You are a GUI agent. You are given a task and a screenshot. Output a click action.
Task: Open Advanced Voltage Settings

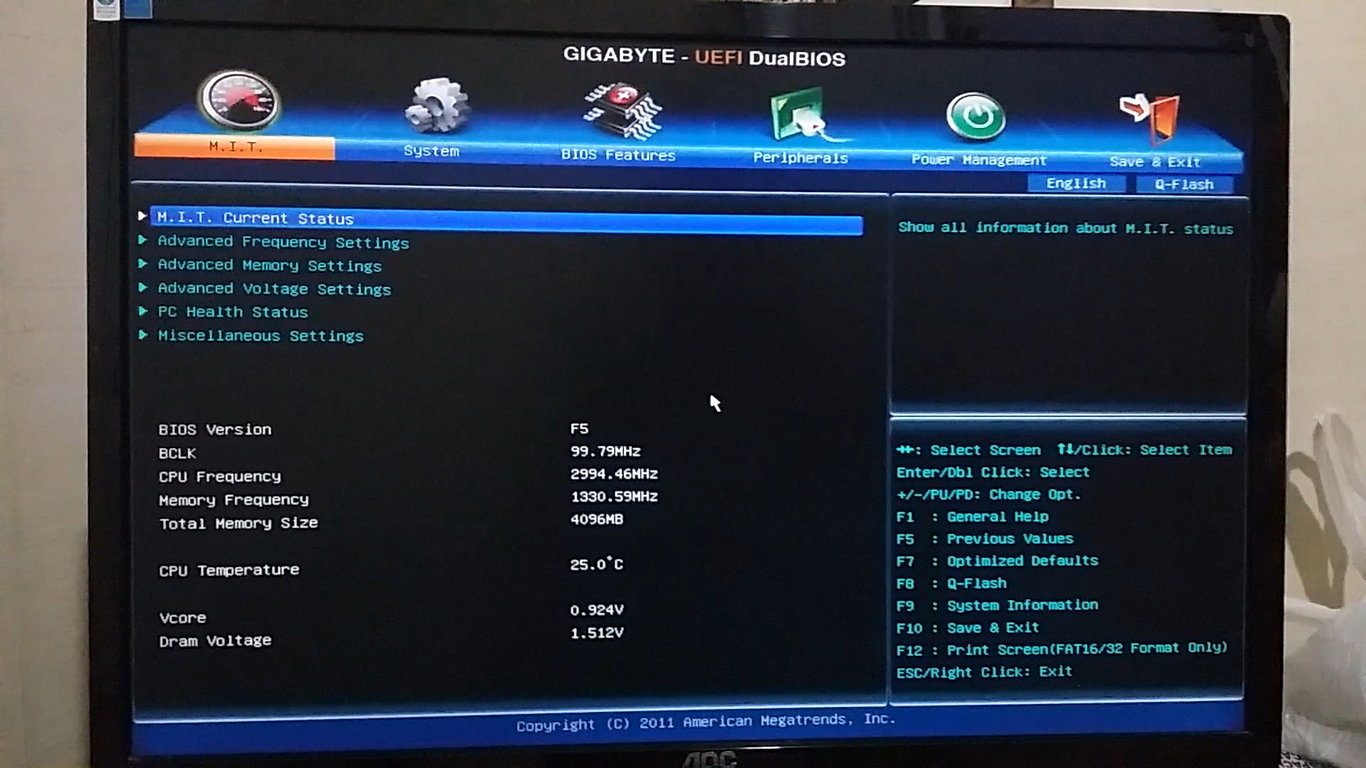tap(274, 289)
